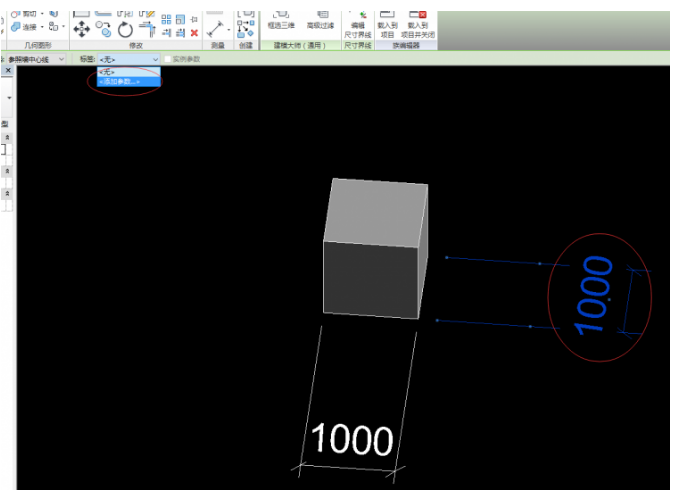
Task: Select the Move tool with four arrows
Action: [82, 29]
